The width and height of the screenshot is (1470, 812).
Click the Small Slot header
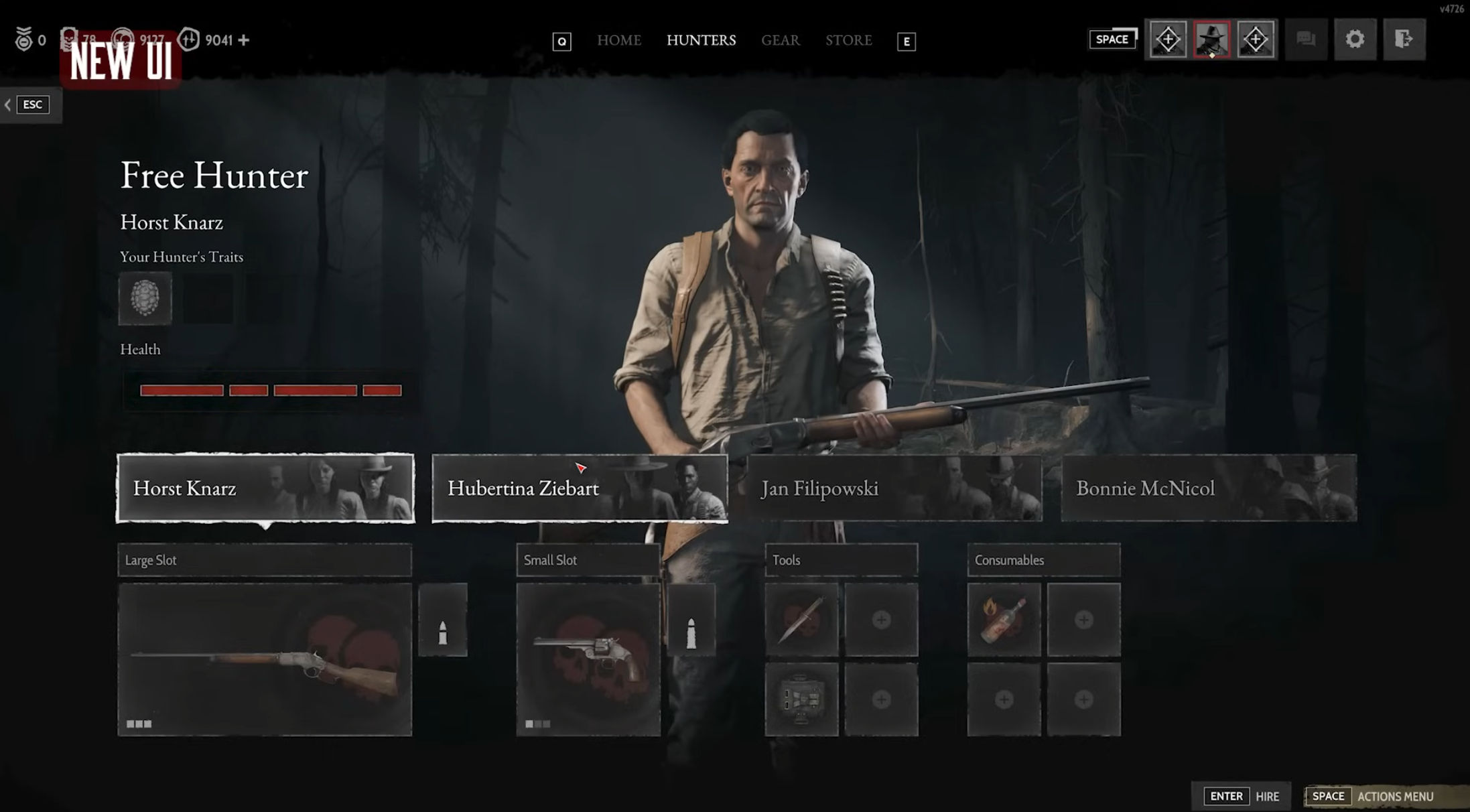pyautogui.click(x=588, y=560)
